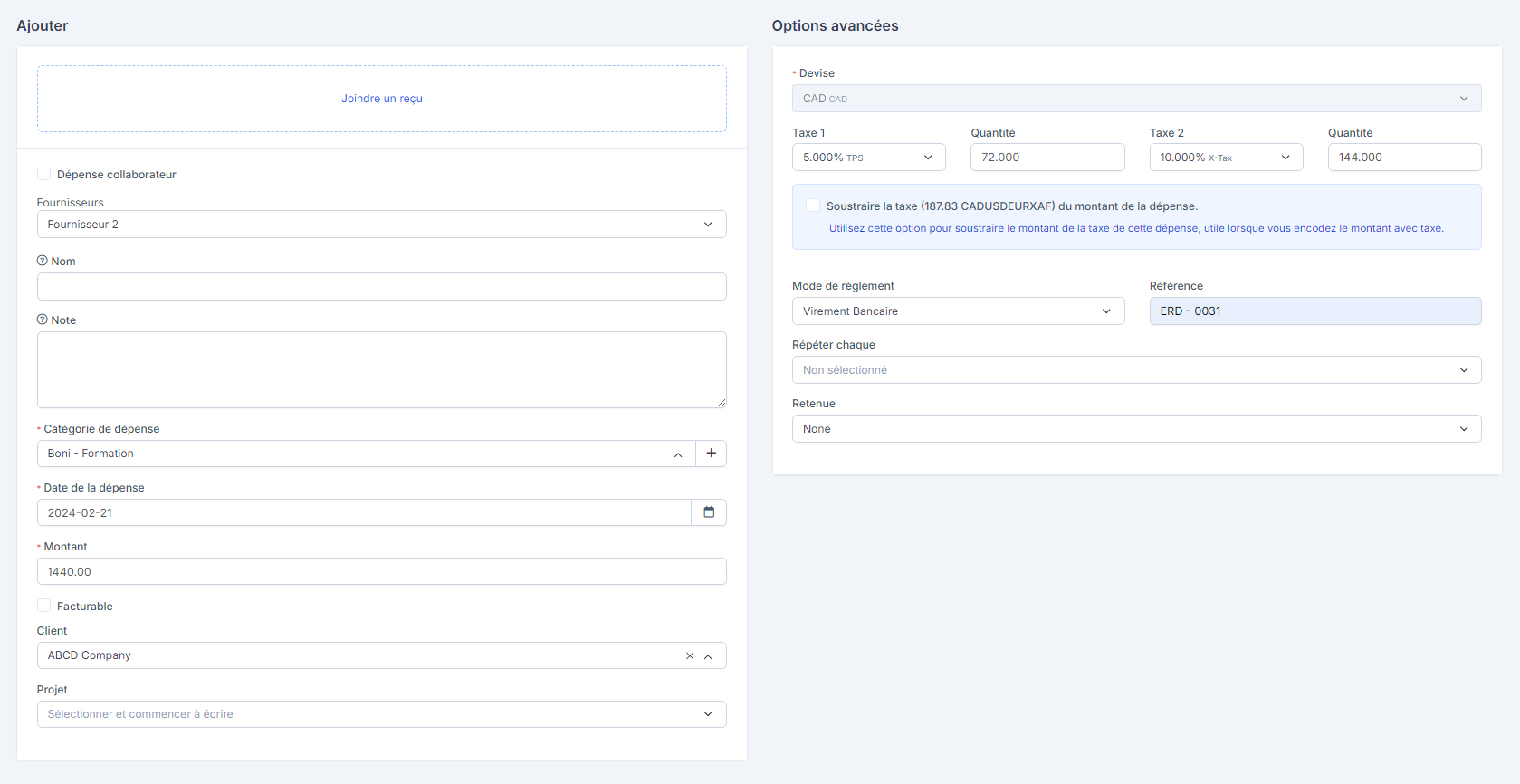The height and width of the screenshot is (784, 1520).
Task: Open the Retenue dropdown set to None
Action: (x=1136, y=429)
